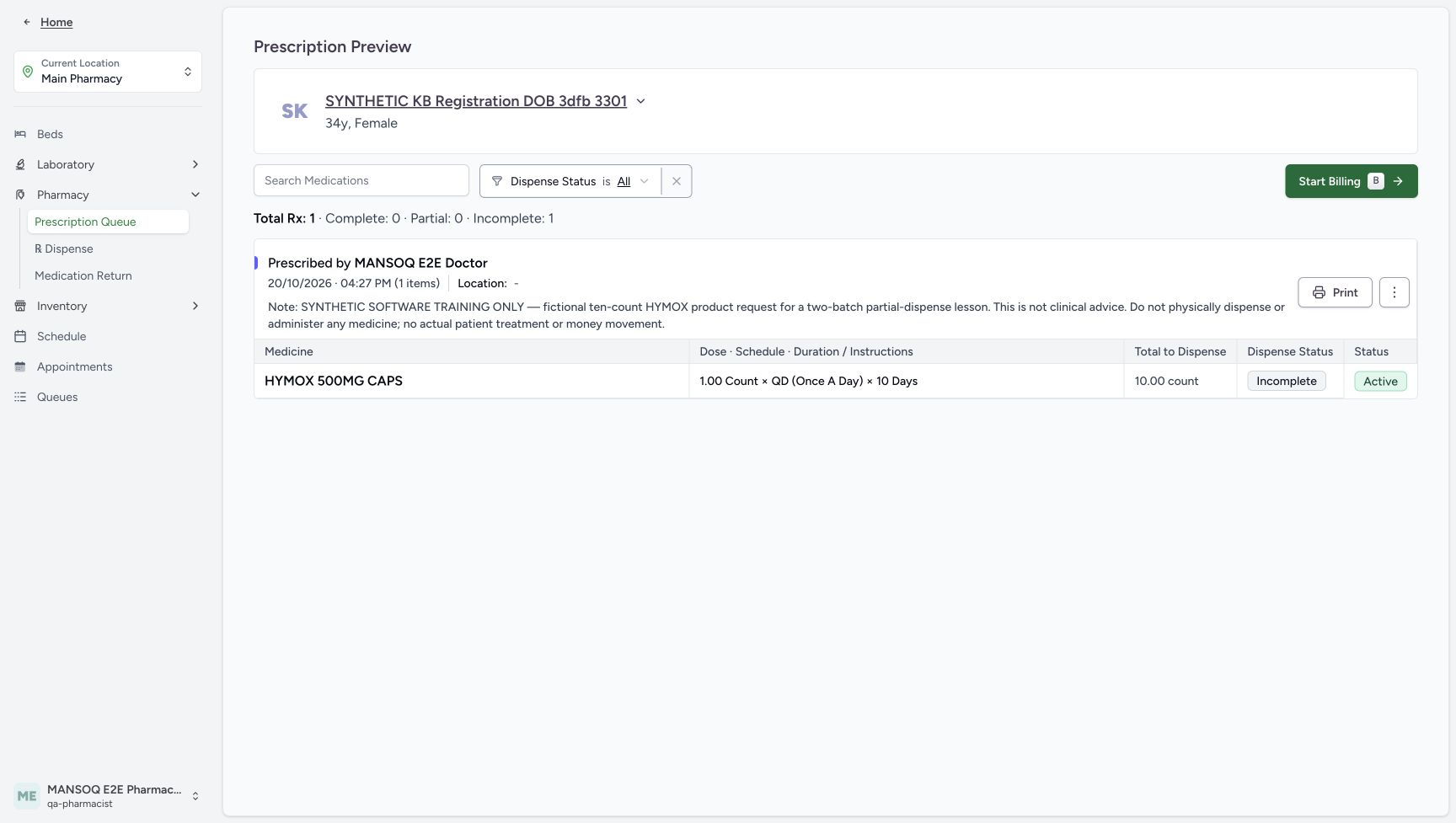This screenshot has width=1456, height=823.
Task: Click the Appointments calendar icon
Action: click(20, 366)
